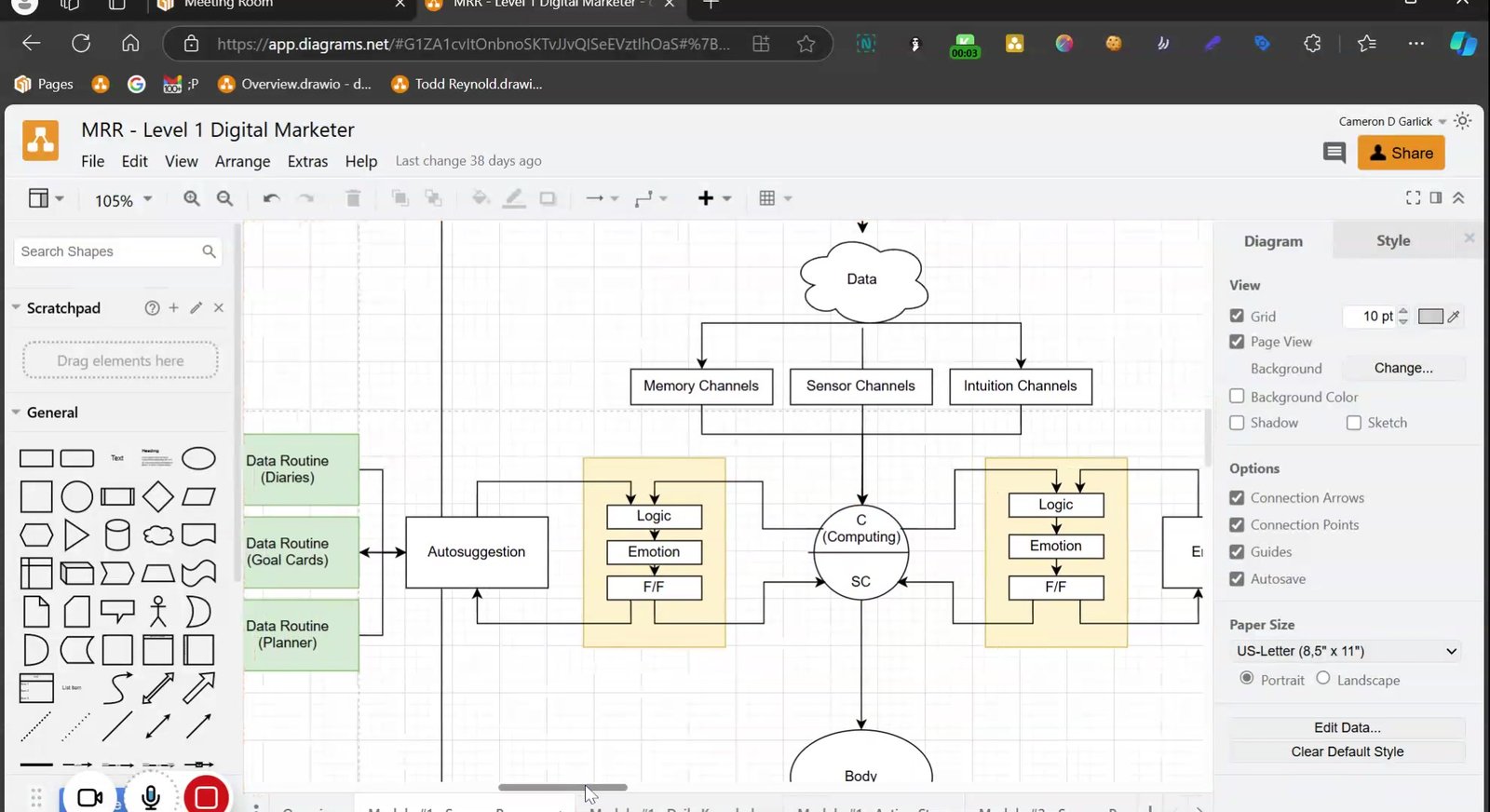
Task: Switch to the Style tab
Action: click(1392, 240)
